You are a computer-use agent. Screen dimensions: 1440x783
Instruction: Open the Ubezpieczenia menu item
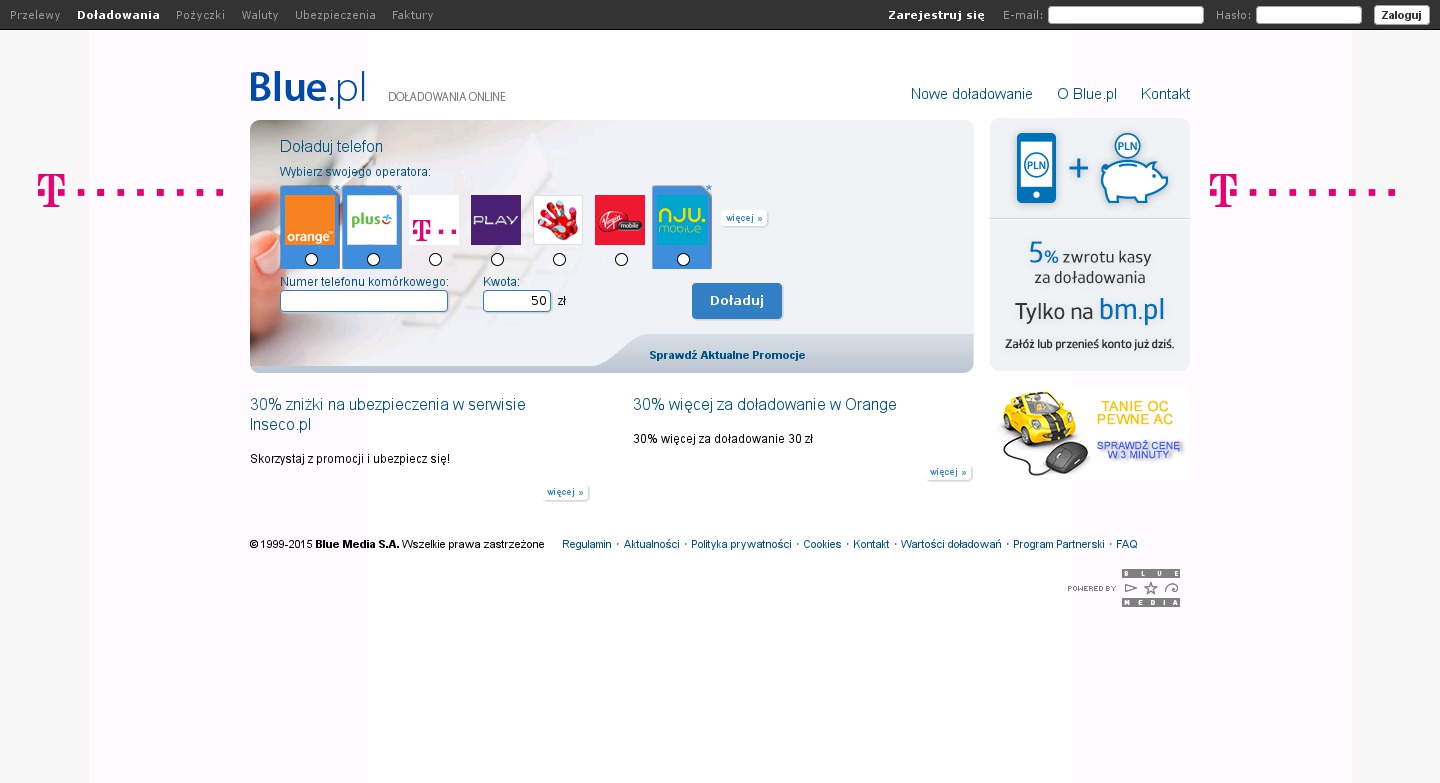point(335,15)
